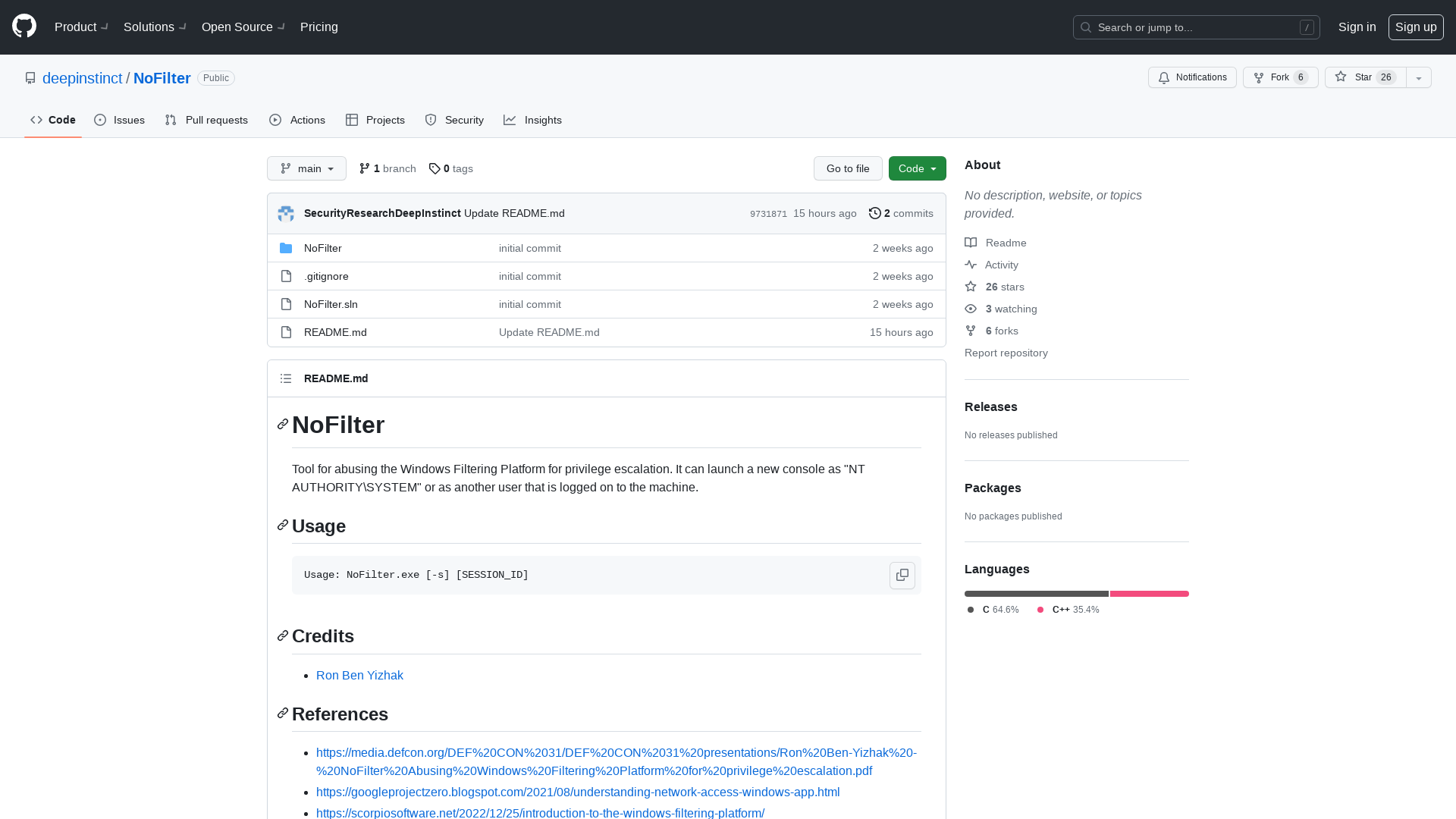The image size is (1456, 819).
Task: View the 3 watching list
Action: point(1001,309)
